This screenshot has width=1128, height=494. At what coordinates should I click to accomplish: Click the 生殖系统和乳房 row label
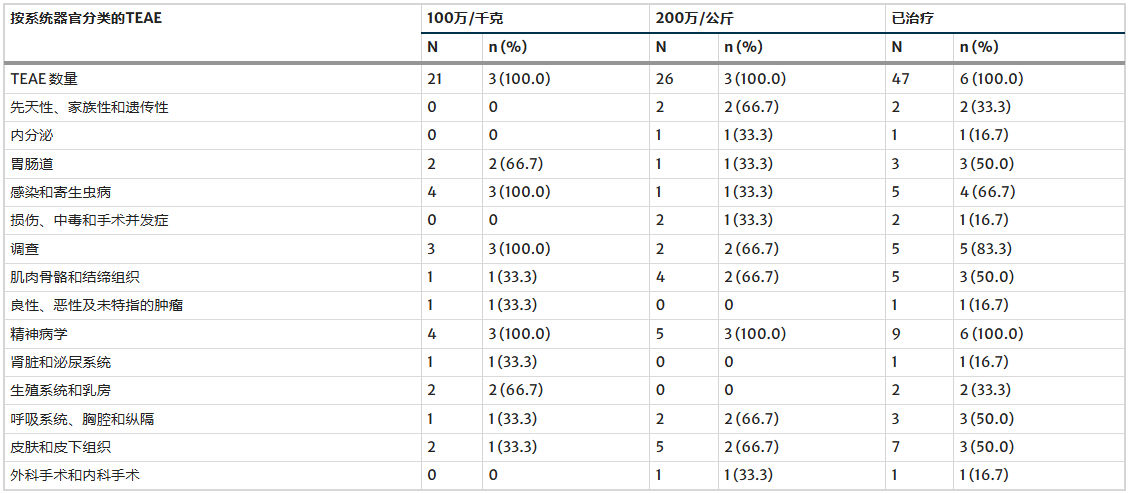(x=60, y=390)
